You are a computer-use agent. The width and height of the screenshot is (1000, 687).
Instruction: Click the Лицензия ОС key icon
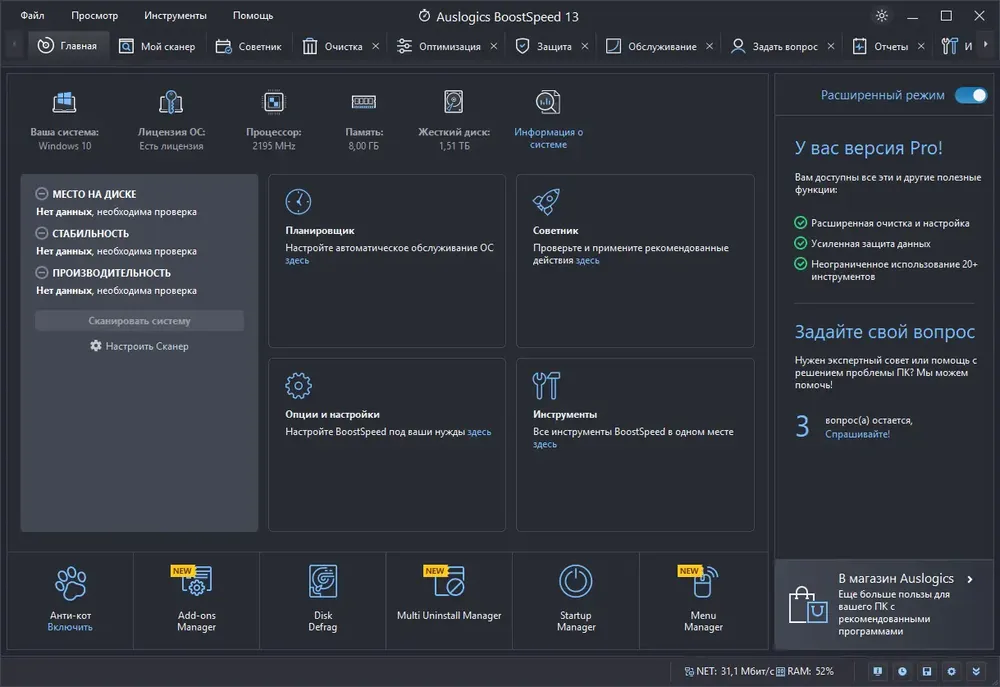171,102
